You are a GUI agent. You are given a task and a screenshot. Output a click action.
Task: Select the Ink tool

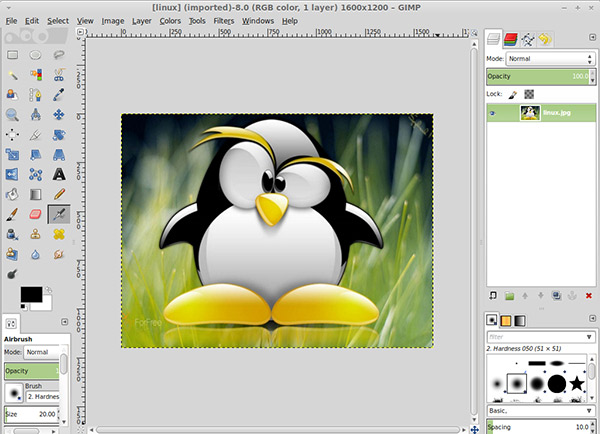13,234
